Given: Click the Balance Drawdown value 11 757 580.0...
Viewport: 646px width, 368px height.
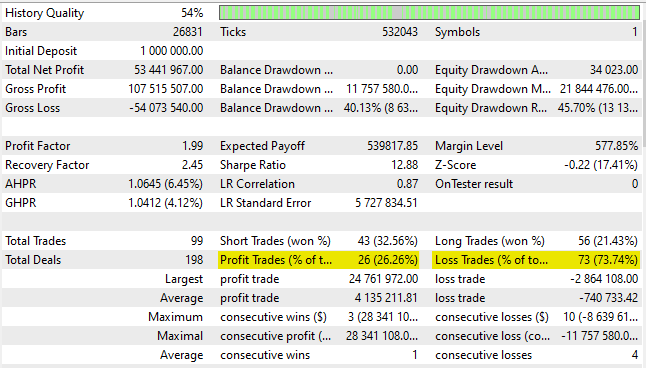Looking at the screenshot, I should coord(382,89).
